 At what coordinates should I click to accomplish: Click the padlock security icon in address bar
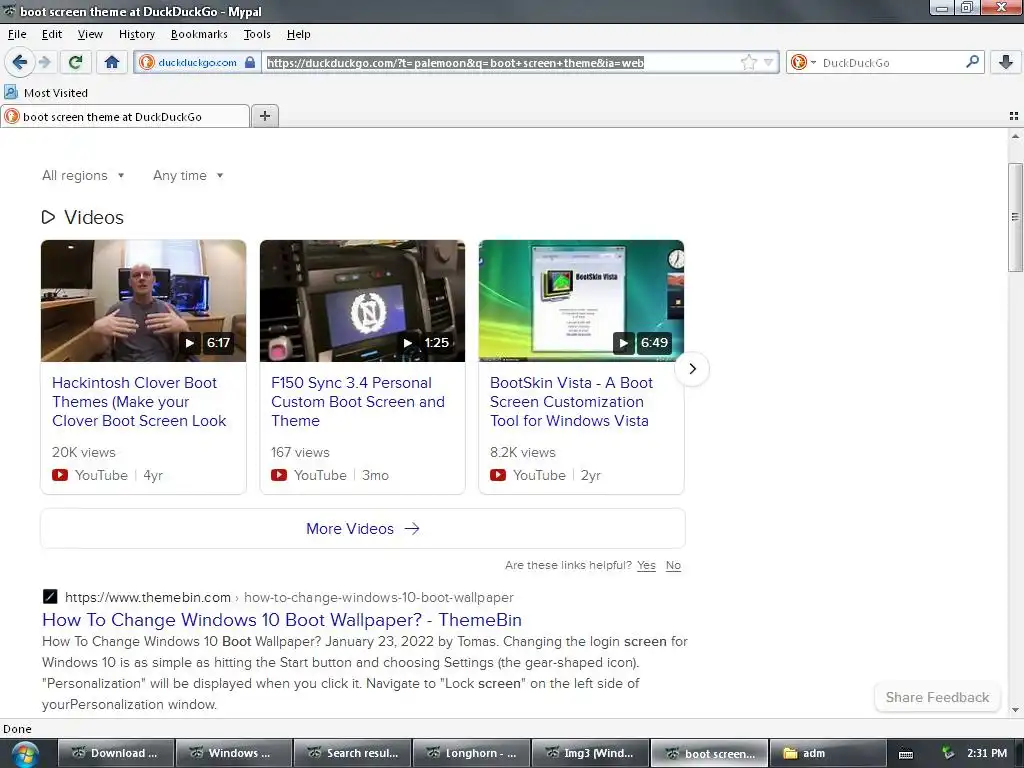pyautogui.click(x=249, y=62)
